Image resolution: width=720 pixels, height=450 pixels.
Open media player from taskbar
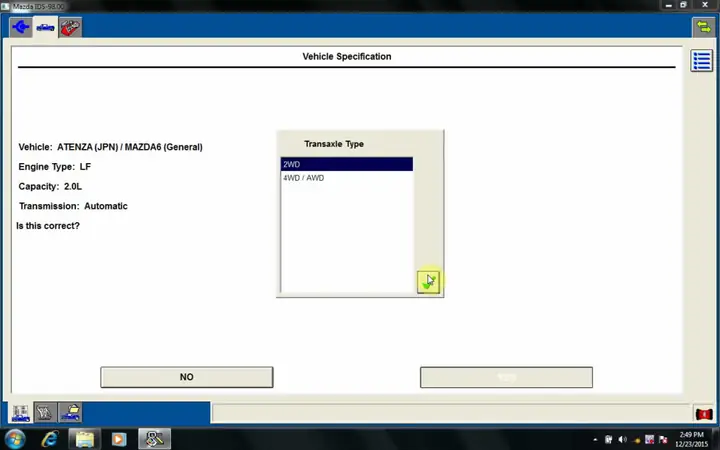pyautogui.click(x=119, y=439)
